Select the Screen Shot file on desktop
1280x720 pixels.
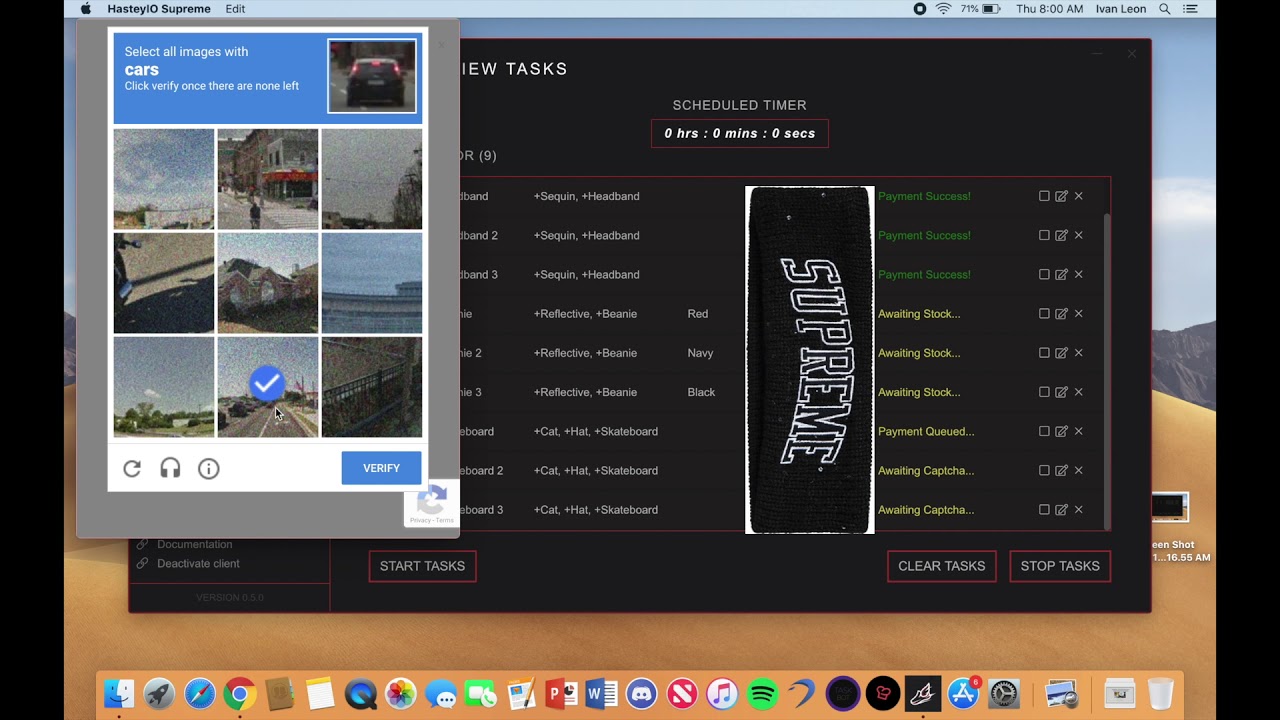[1170, 507]
